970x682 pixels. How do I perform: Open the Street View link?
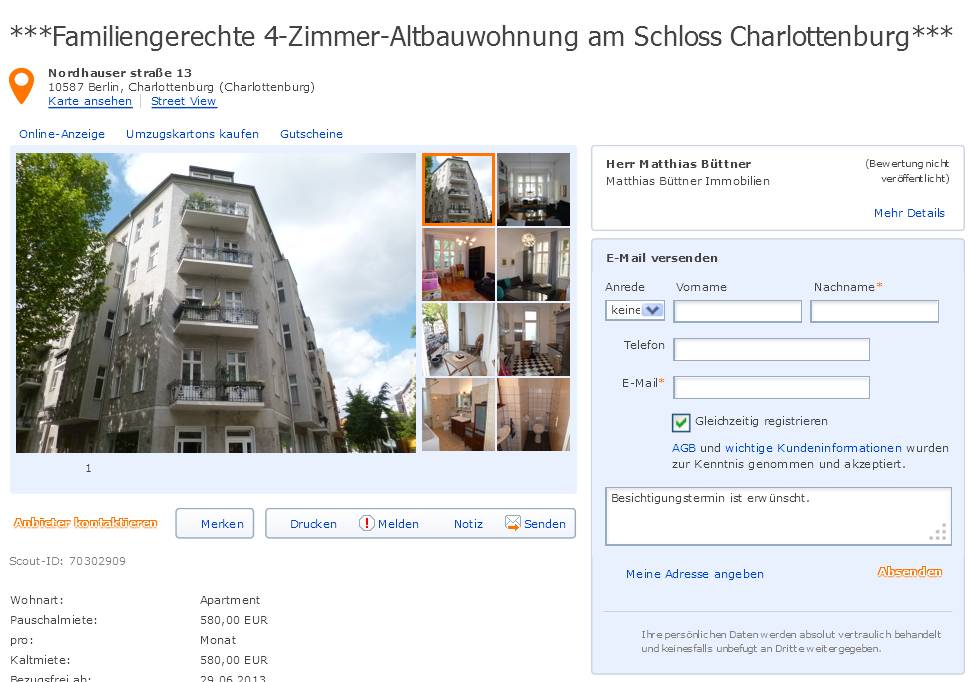(184, 101)
